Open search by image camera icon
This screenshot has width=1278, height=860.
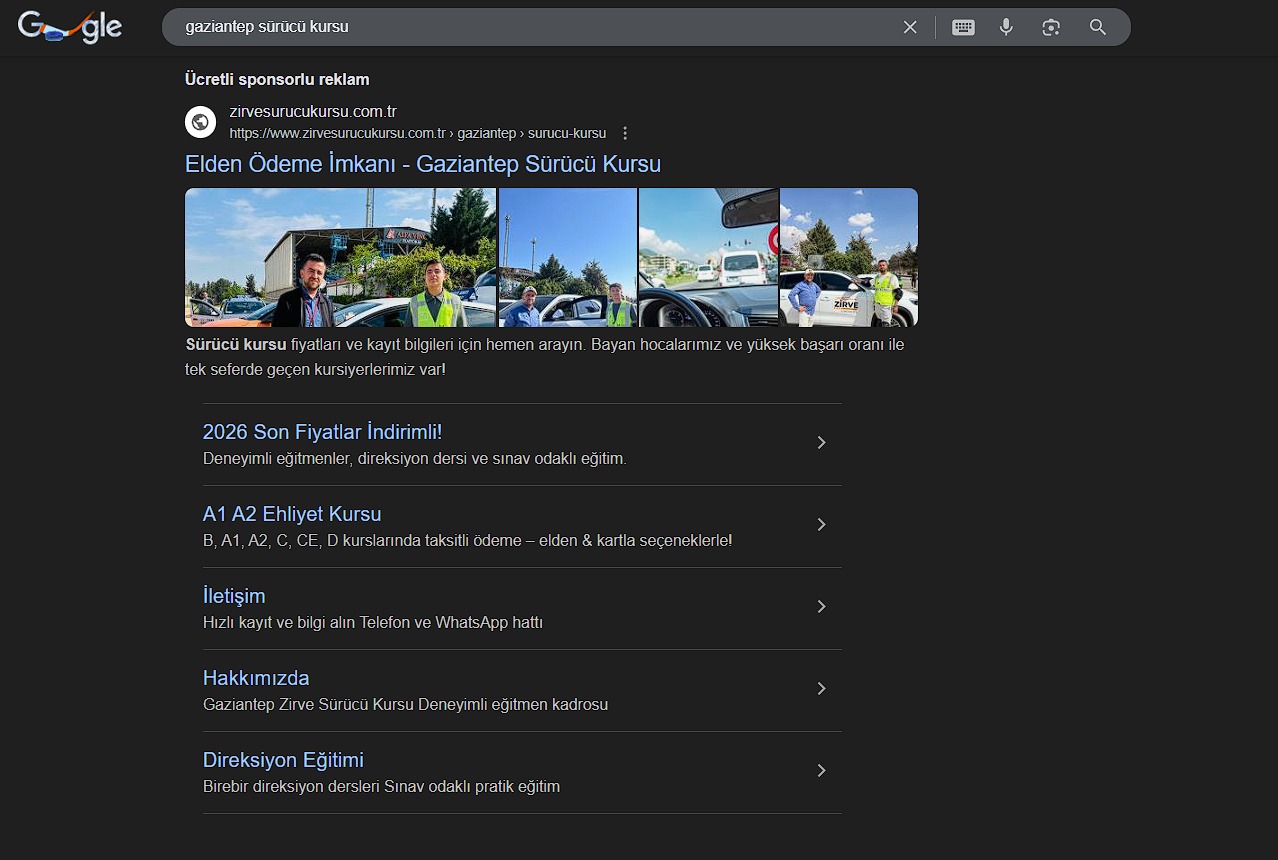point(1050,27)
